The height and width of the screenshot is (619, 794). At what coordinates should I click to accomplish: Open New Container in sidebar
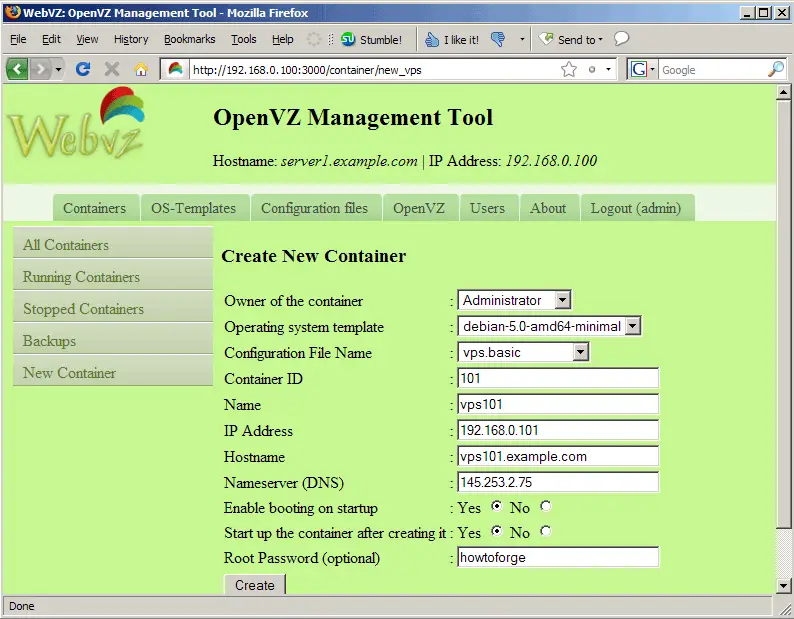coord(113,372)
